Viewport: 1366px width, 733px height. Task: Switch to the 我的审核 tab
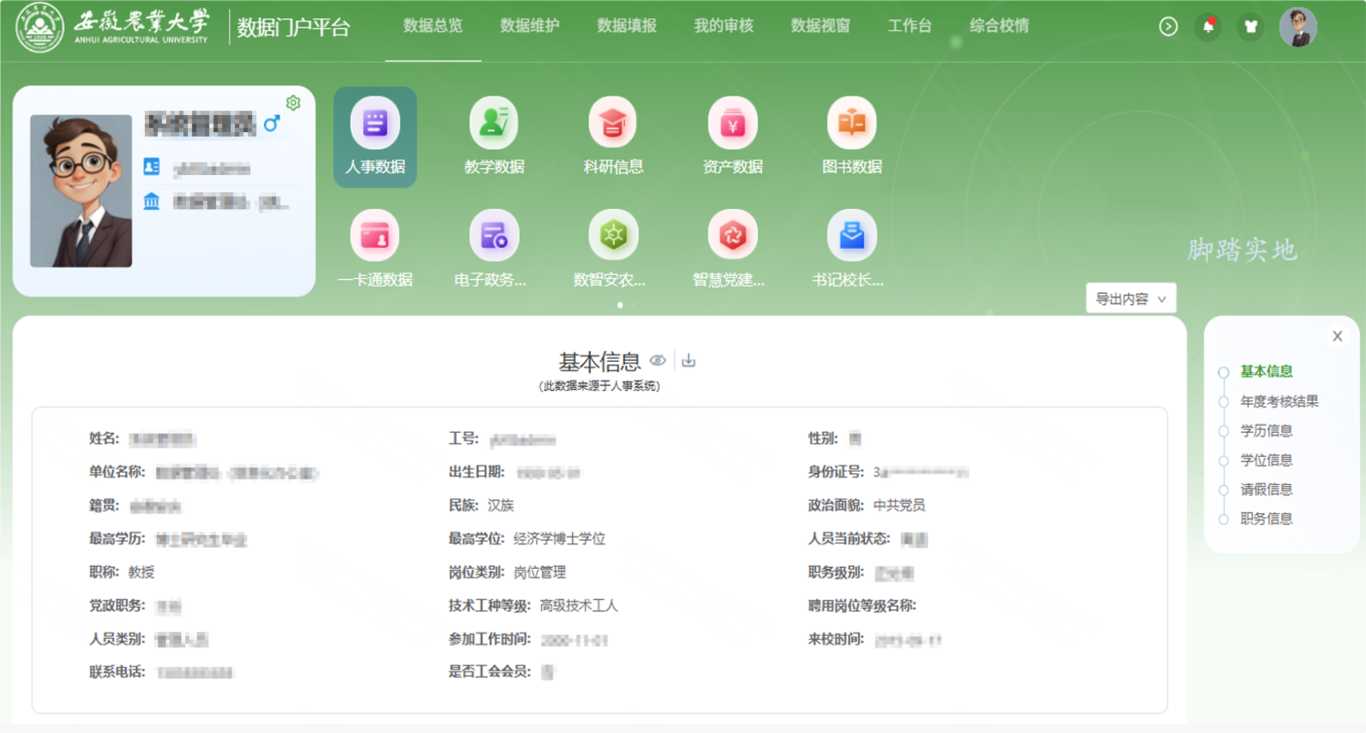[x=723, y=26]
